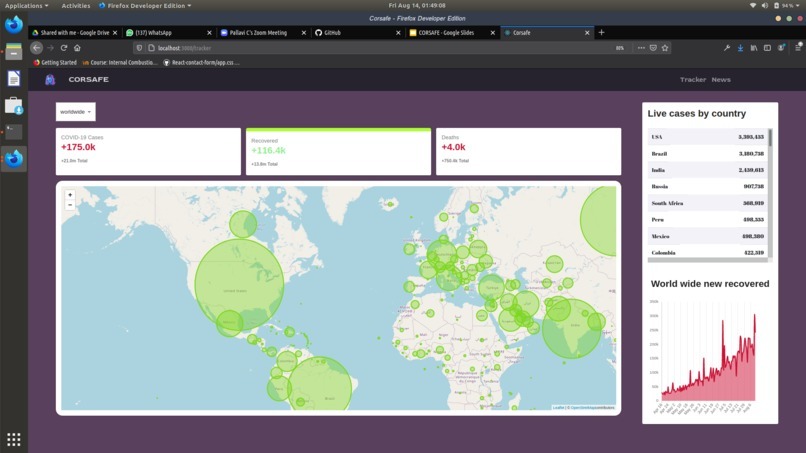Switch to Pallavi C's Zoom Meeting tab
The image size is (806, 453).
point(263,32)
